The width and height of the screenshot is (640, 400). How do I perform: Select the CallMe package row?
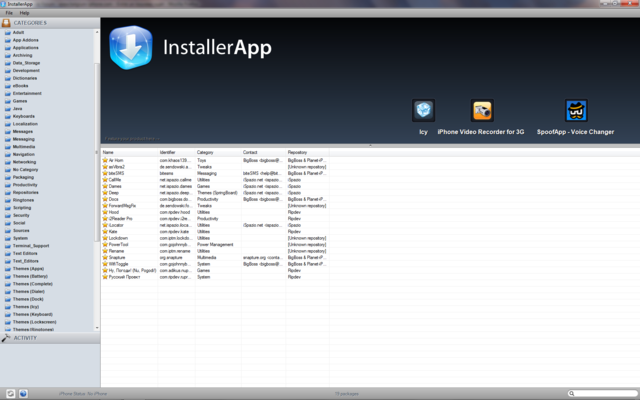[x=215, y=180]
